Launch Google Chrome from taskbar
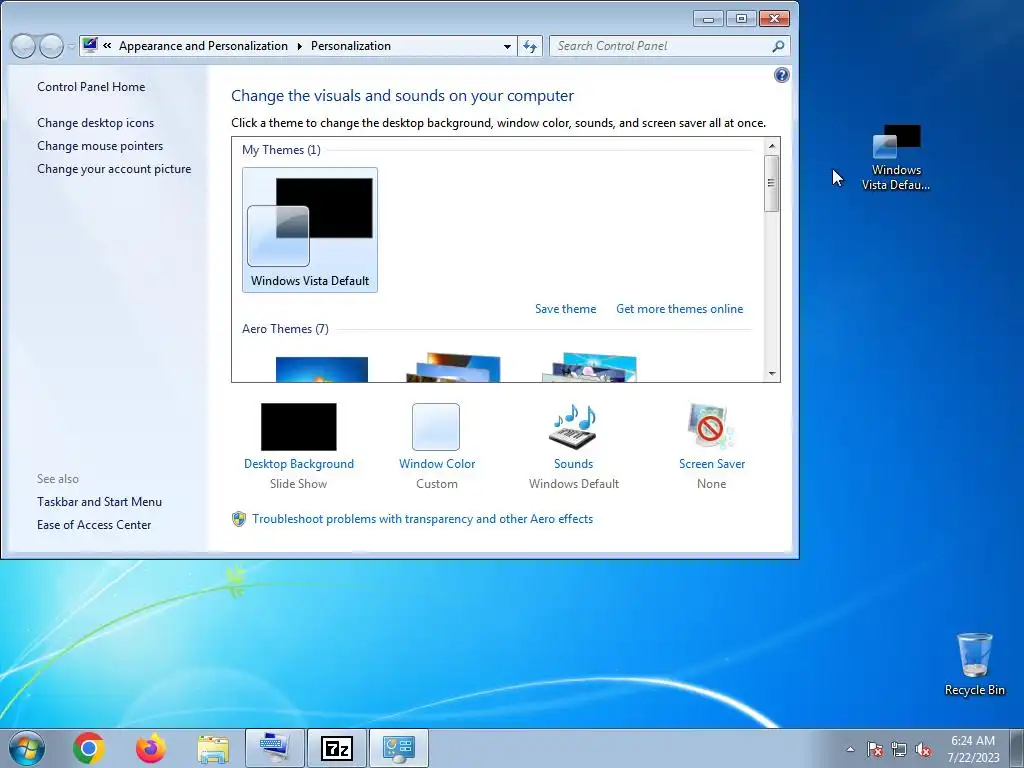This screenshot has width=1024, height=768. pyautogui.click(x=89, y=748)
